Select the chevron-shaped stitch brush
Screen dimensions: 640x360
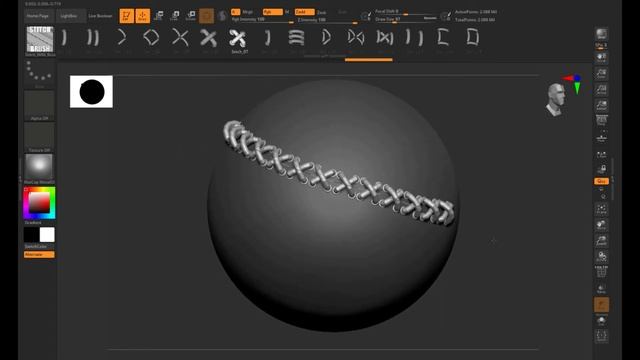coord(122,38)
